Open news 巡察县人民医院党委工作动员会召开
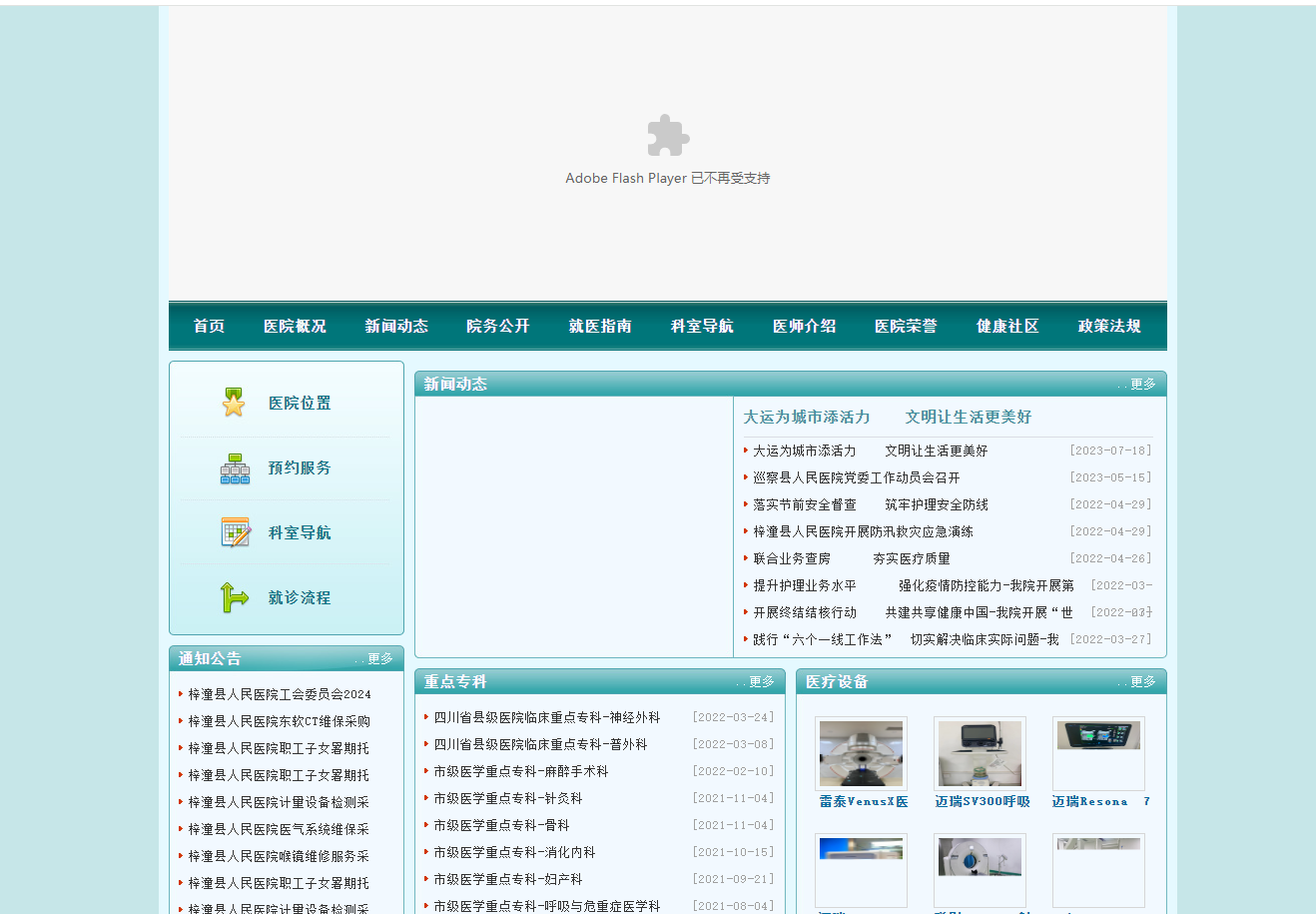The width and height of the screenshot is (1316, 914). [857, 477]
